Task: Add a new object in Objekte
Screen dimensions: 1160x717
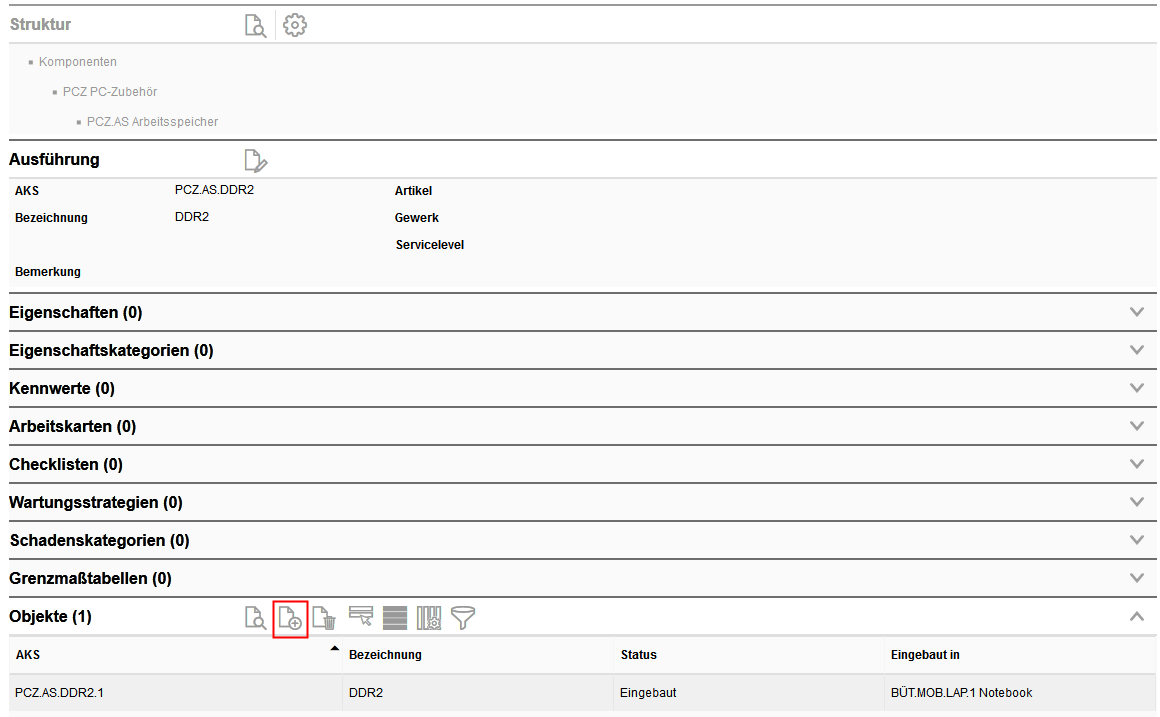Action: tap(290, 618)
